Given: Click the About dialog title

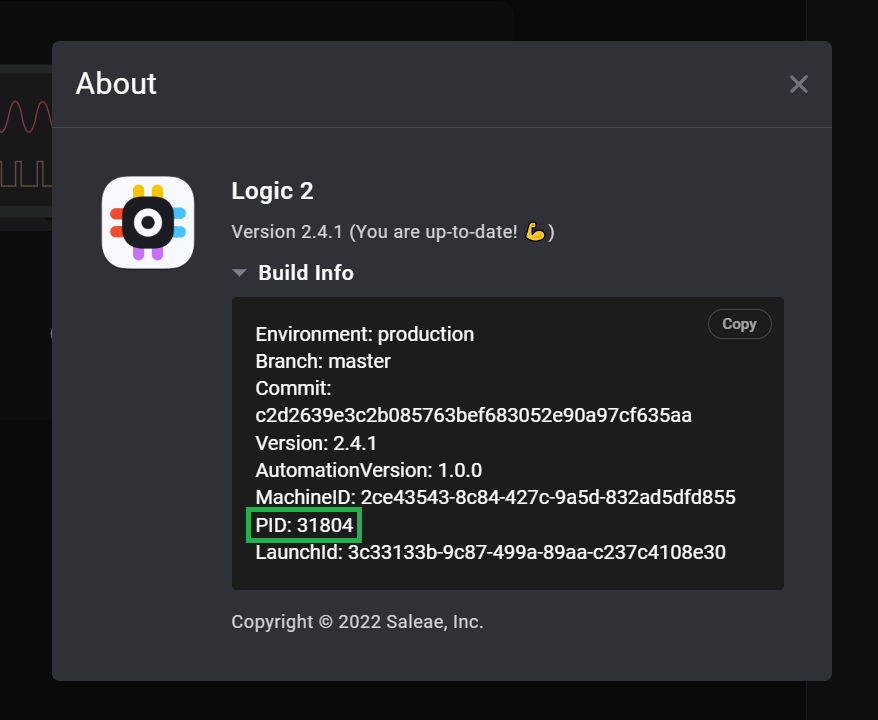Looking at the screenshot, I should [x=116, y=84].
